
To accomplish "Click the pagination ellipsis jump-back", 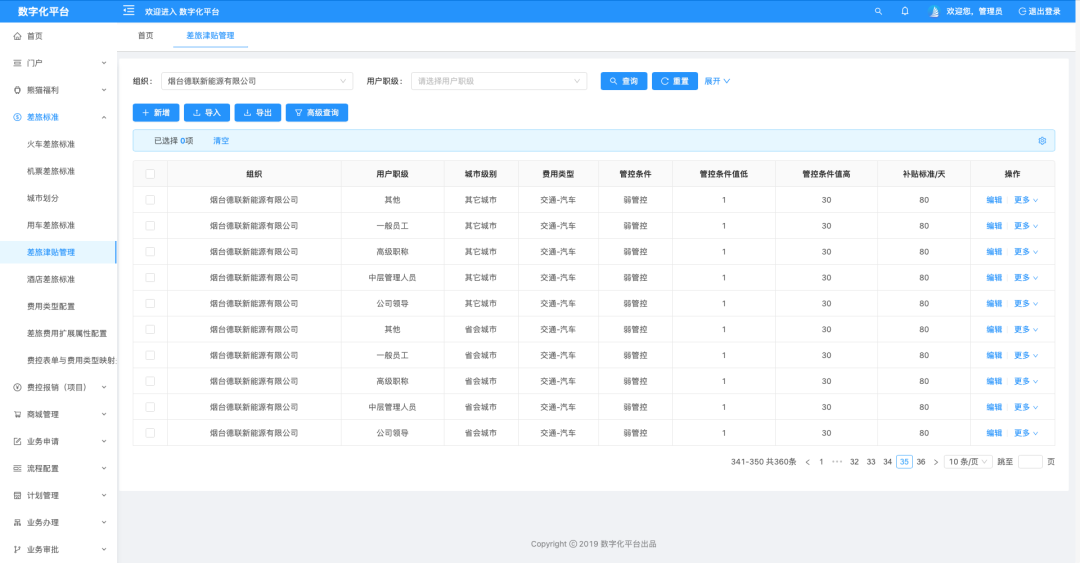I will (x=837, y=462).
